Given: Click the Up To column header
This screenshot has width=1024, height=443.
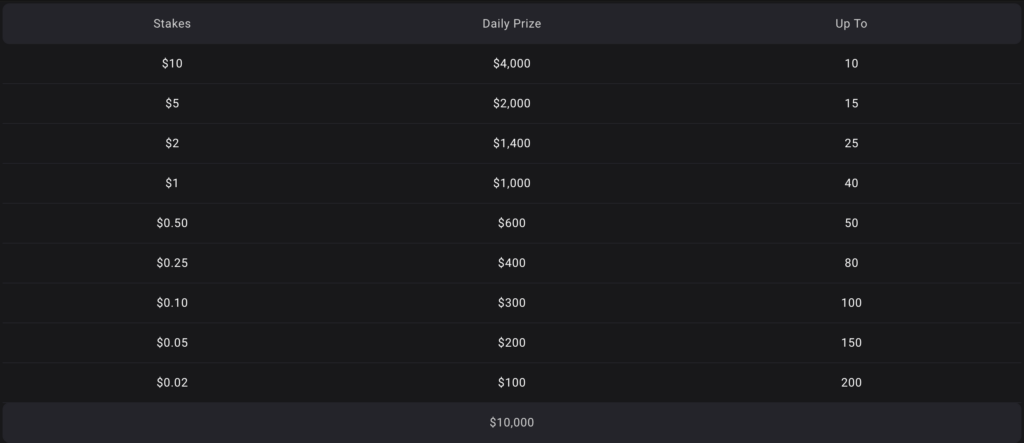Looking at the screenshot, I should pyautogui.click(x=851, y=23).
